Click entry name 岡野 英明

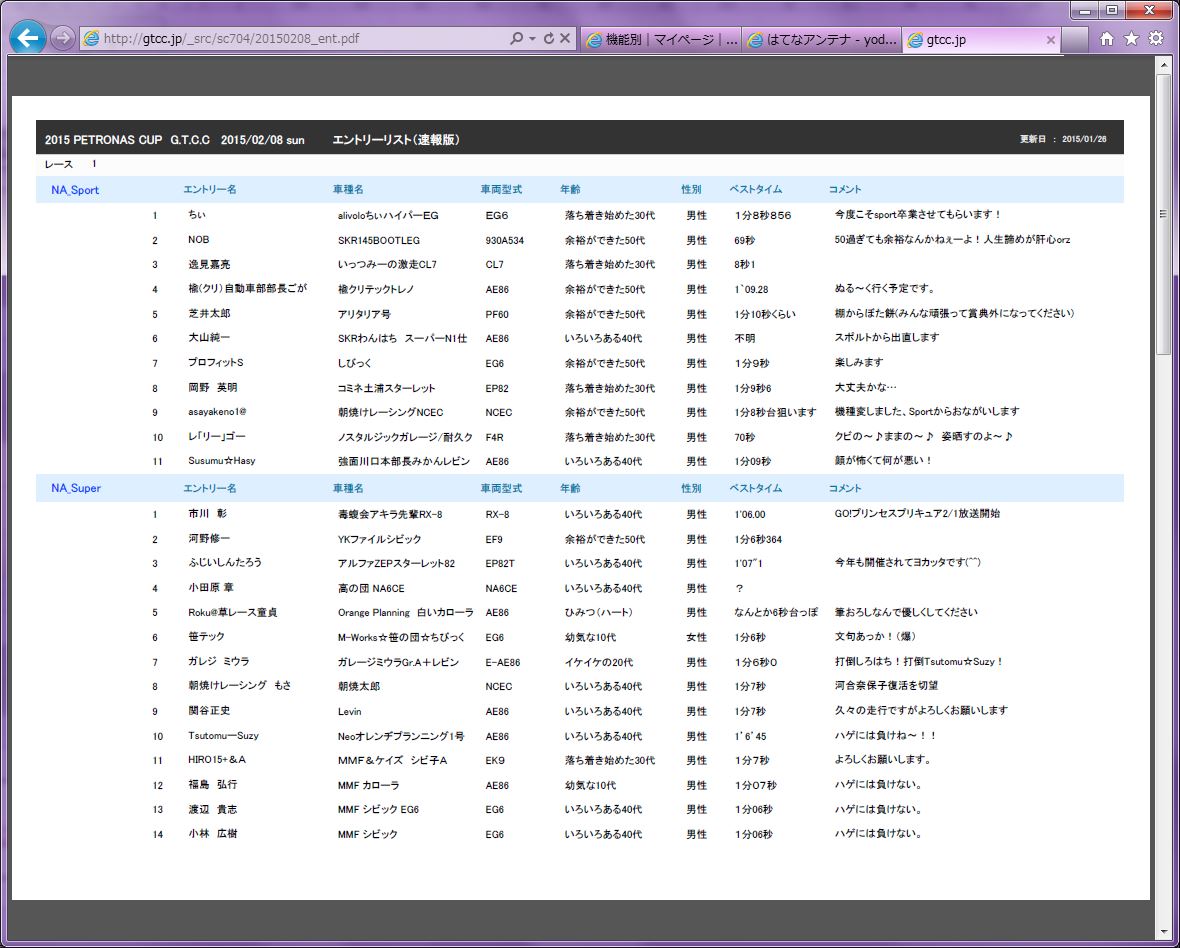(x=213, y=388)
